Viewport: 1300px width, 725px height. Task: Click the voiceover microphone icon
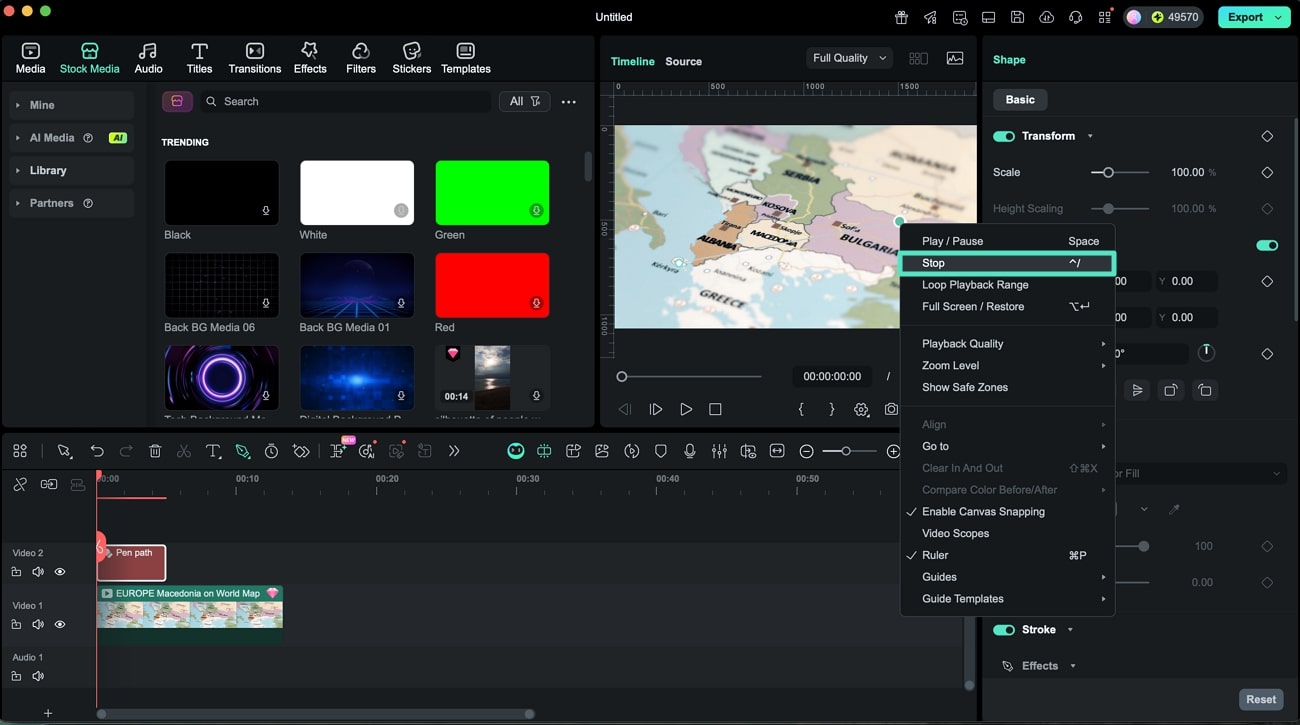pos(690,452)
